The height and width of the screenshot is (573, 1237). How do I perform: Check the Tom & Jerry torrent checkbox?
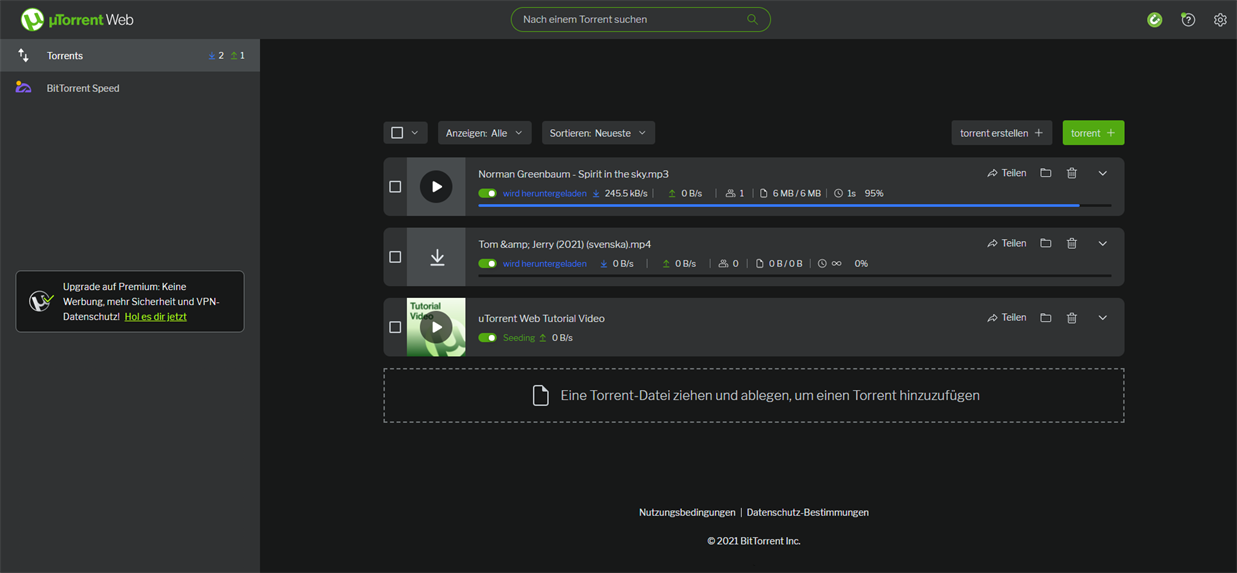[395, 257]
